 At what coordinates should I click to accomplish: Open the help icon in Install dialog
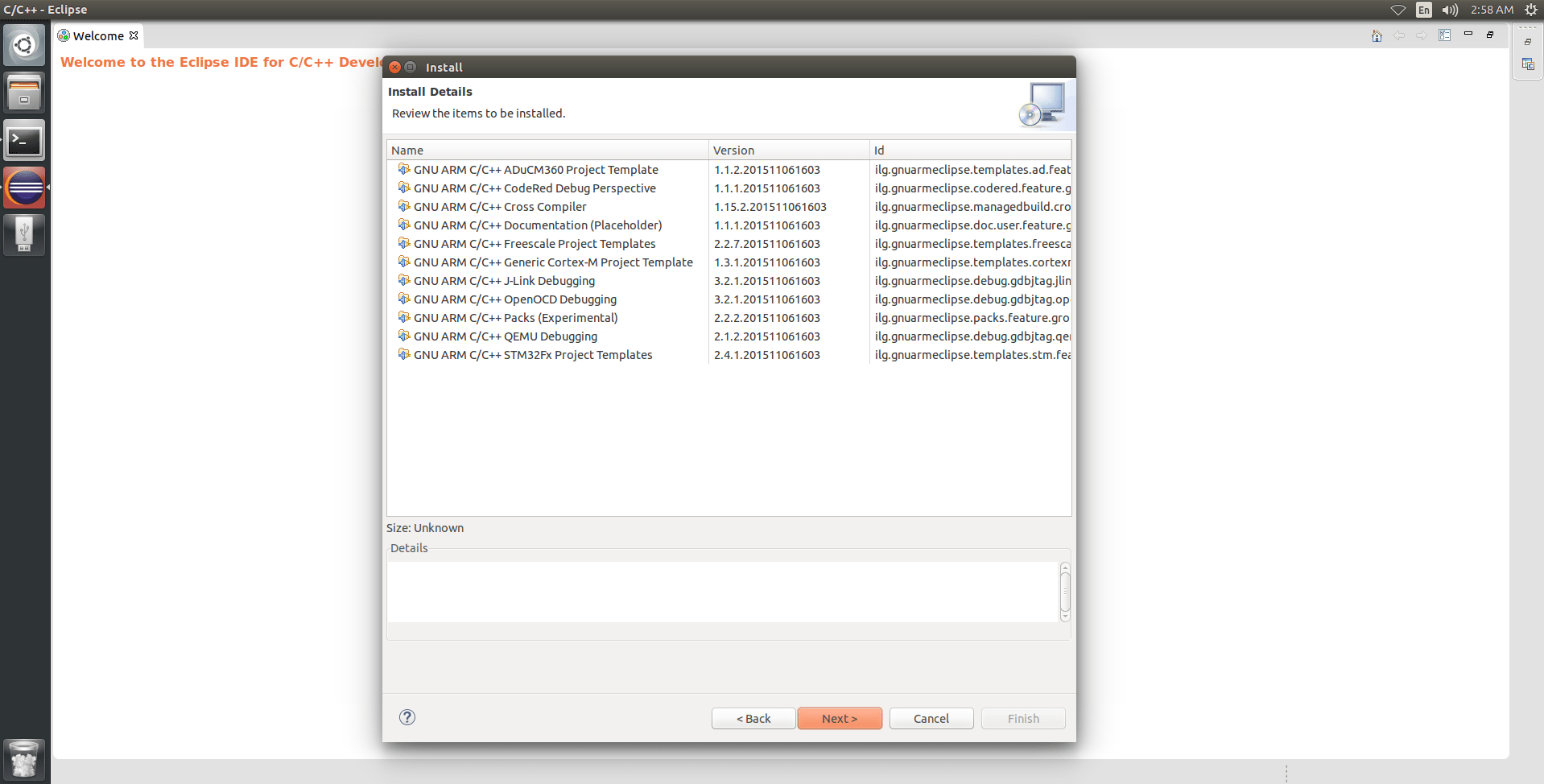coord(407,717)
